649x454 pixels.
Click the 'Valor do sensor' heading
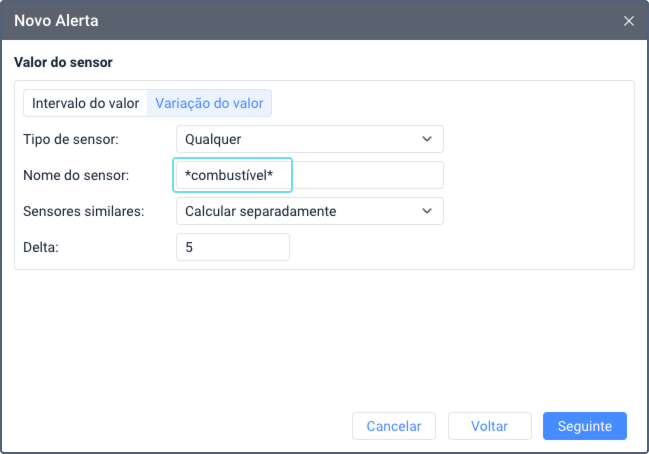point(63,63)
